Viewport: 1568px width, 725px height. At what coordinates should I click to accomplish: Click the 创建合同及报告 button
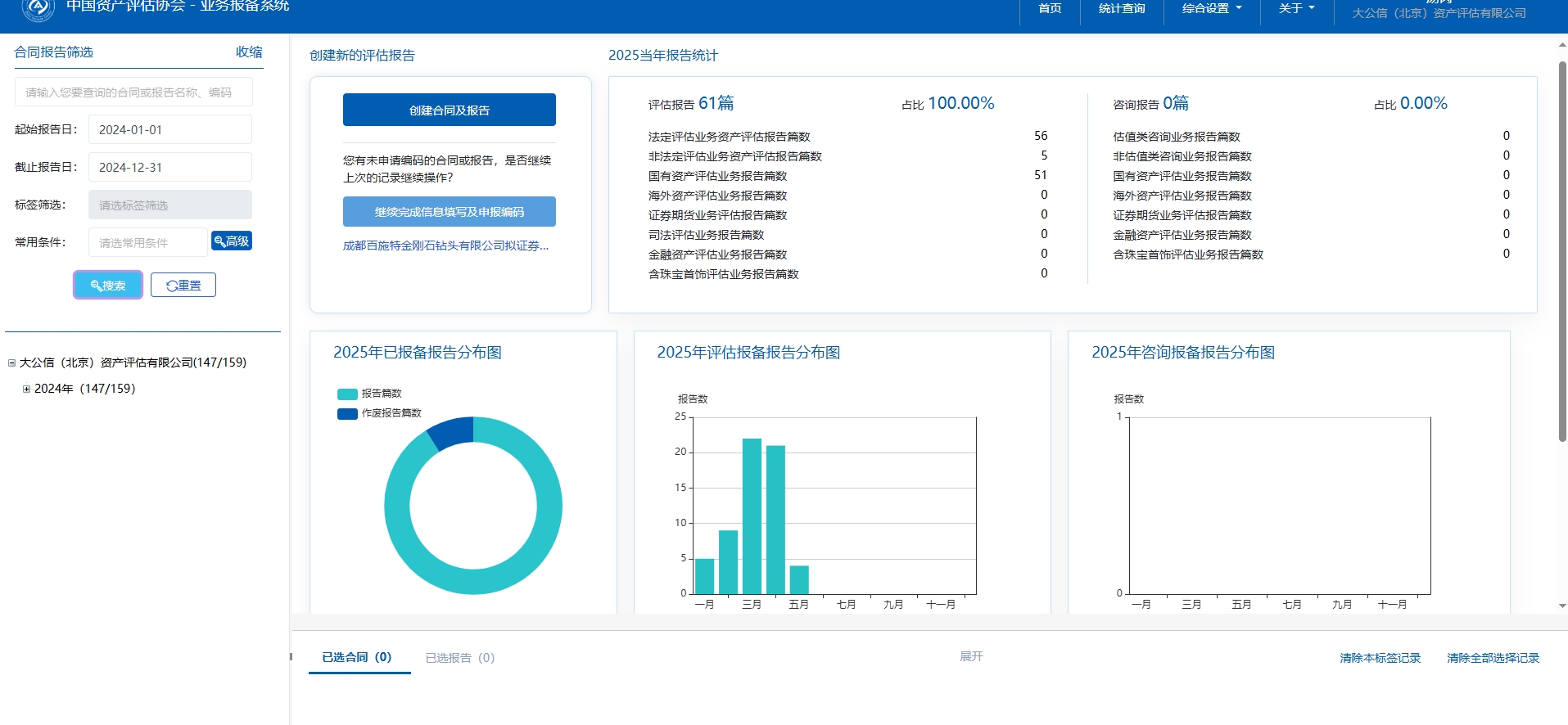tap(449, 110)
